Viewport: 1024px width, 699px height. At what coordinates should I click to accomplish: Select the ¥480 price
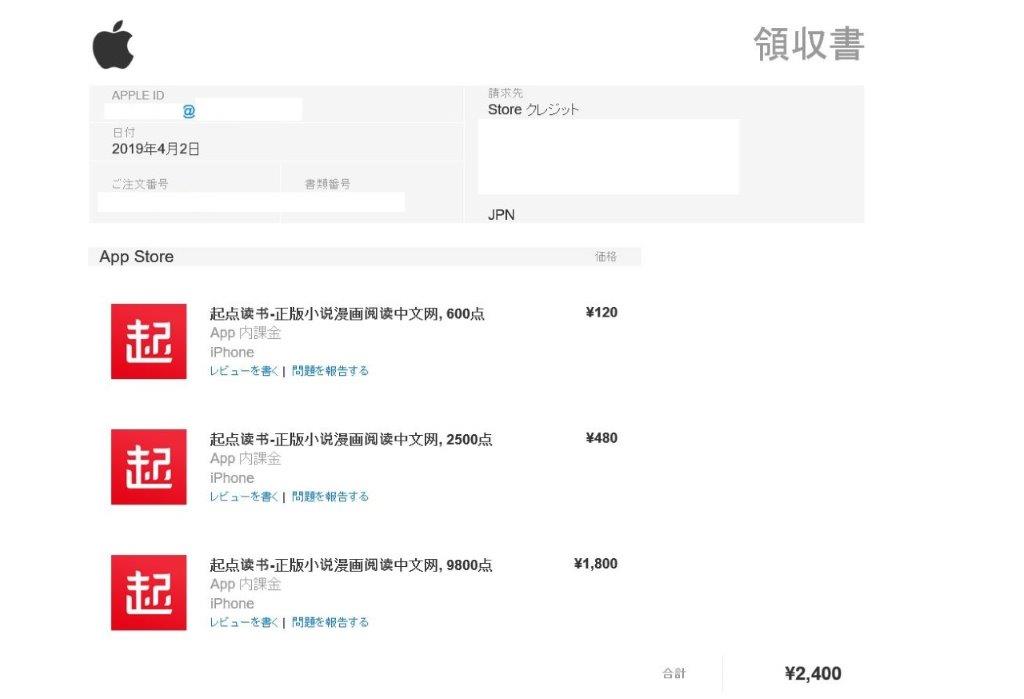(x=601, y=438)
